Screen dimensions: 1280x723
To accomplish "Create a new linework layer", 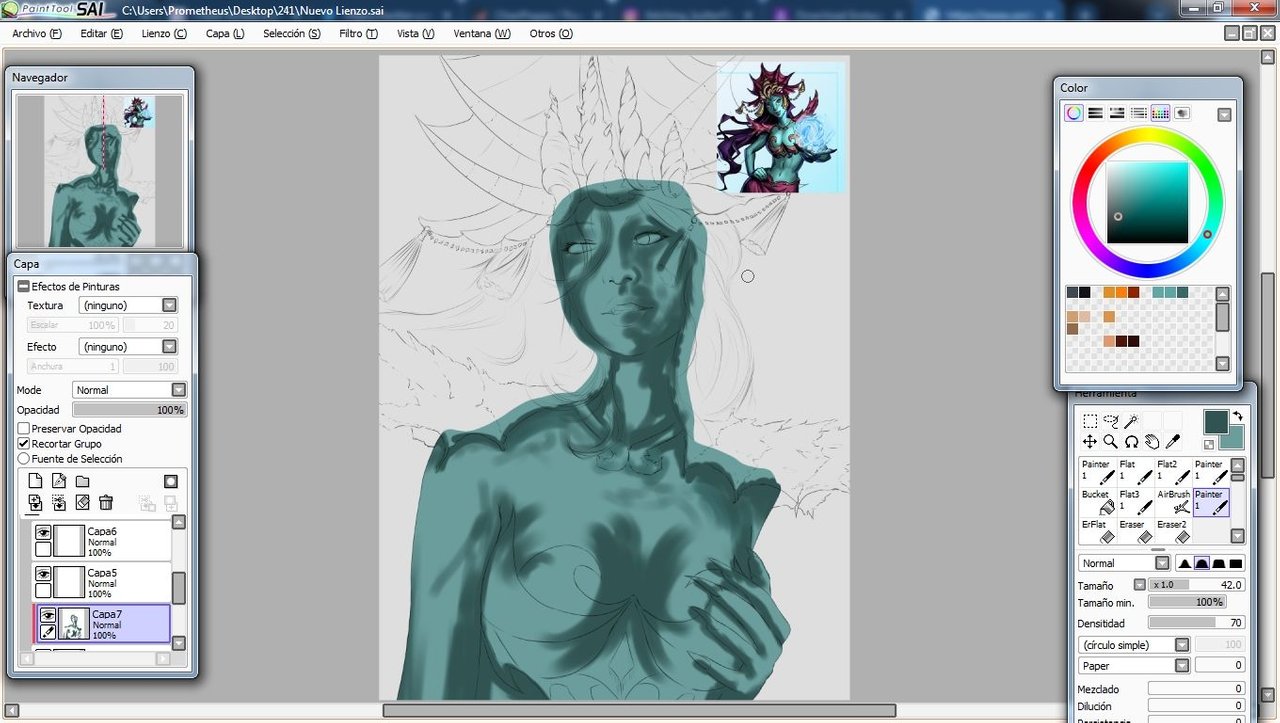I will [x=59, y=481].
